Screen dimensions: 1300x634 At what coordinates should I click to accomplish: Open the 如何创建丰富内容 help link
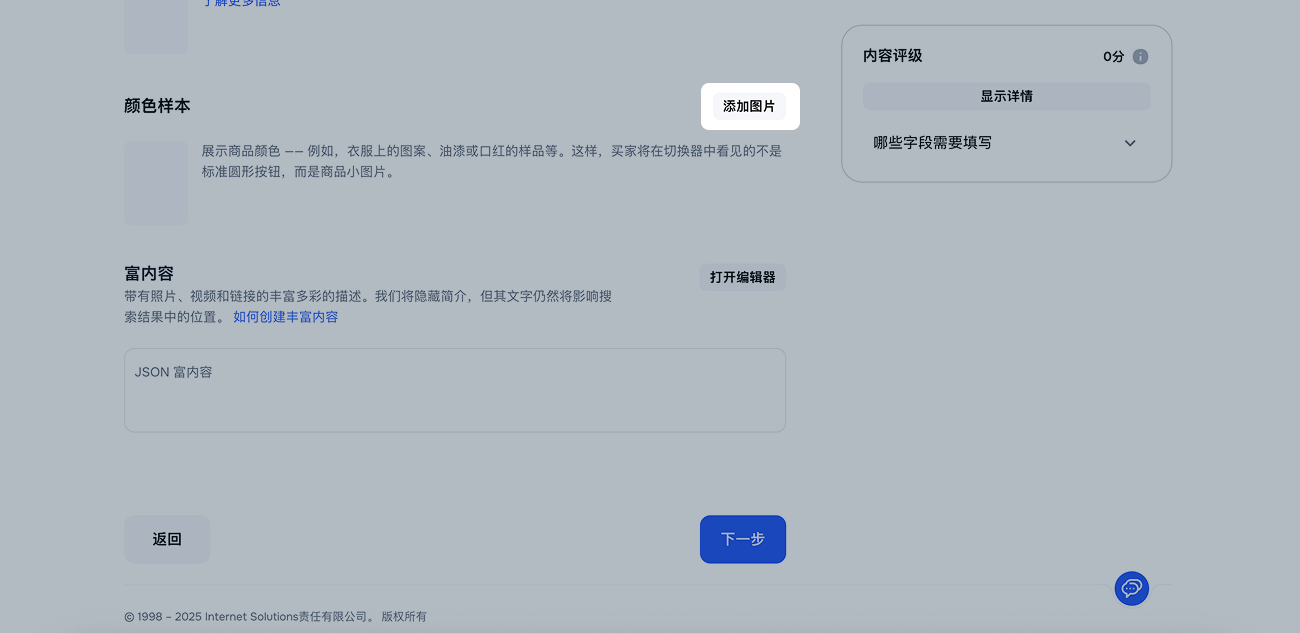point(285,317)
